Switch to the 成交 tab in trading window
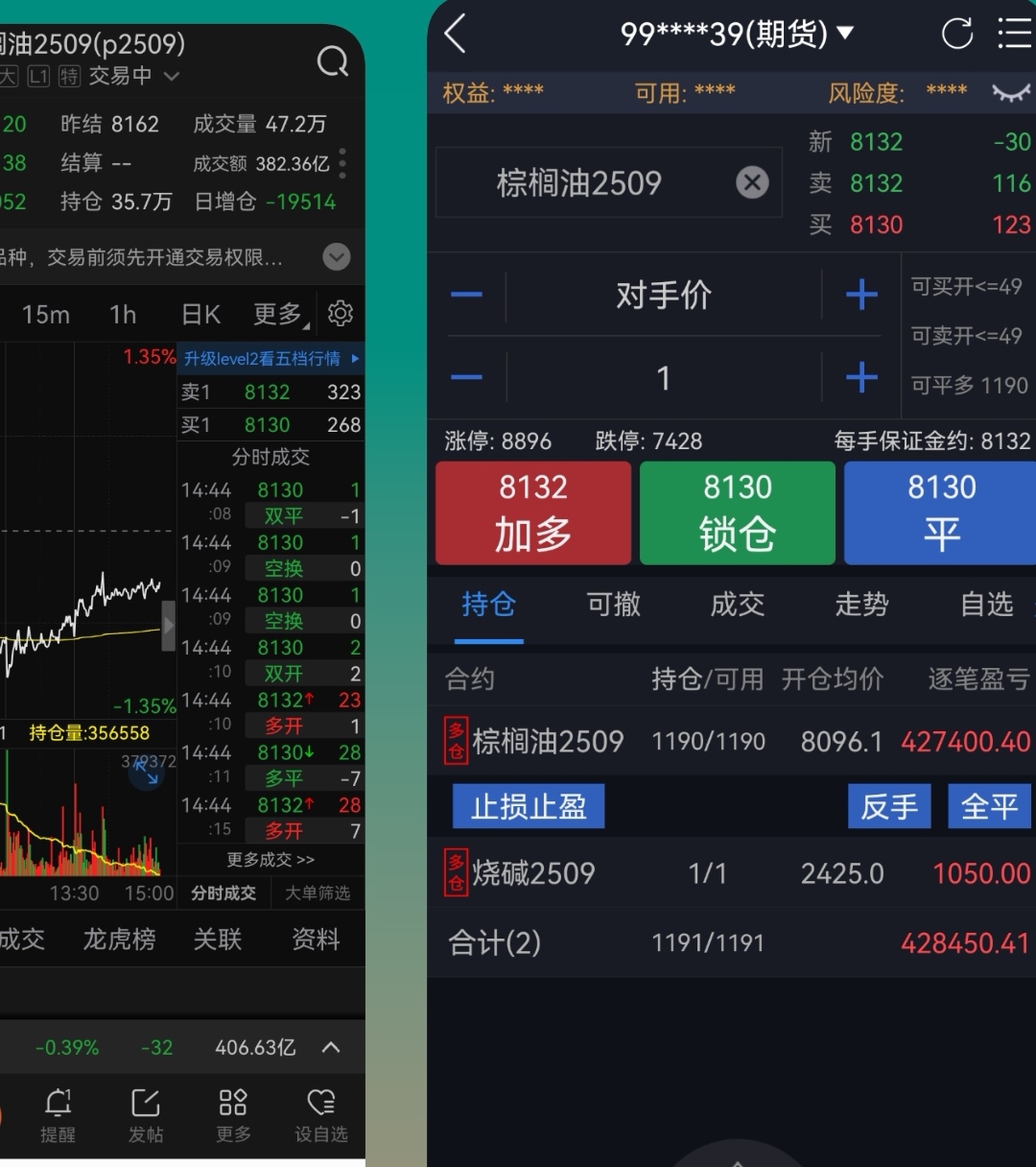This screenshot has width=1036, height=1167. [x=737, y=605]
